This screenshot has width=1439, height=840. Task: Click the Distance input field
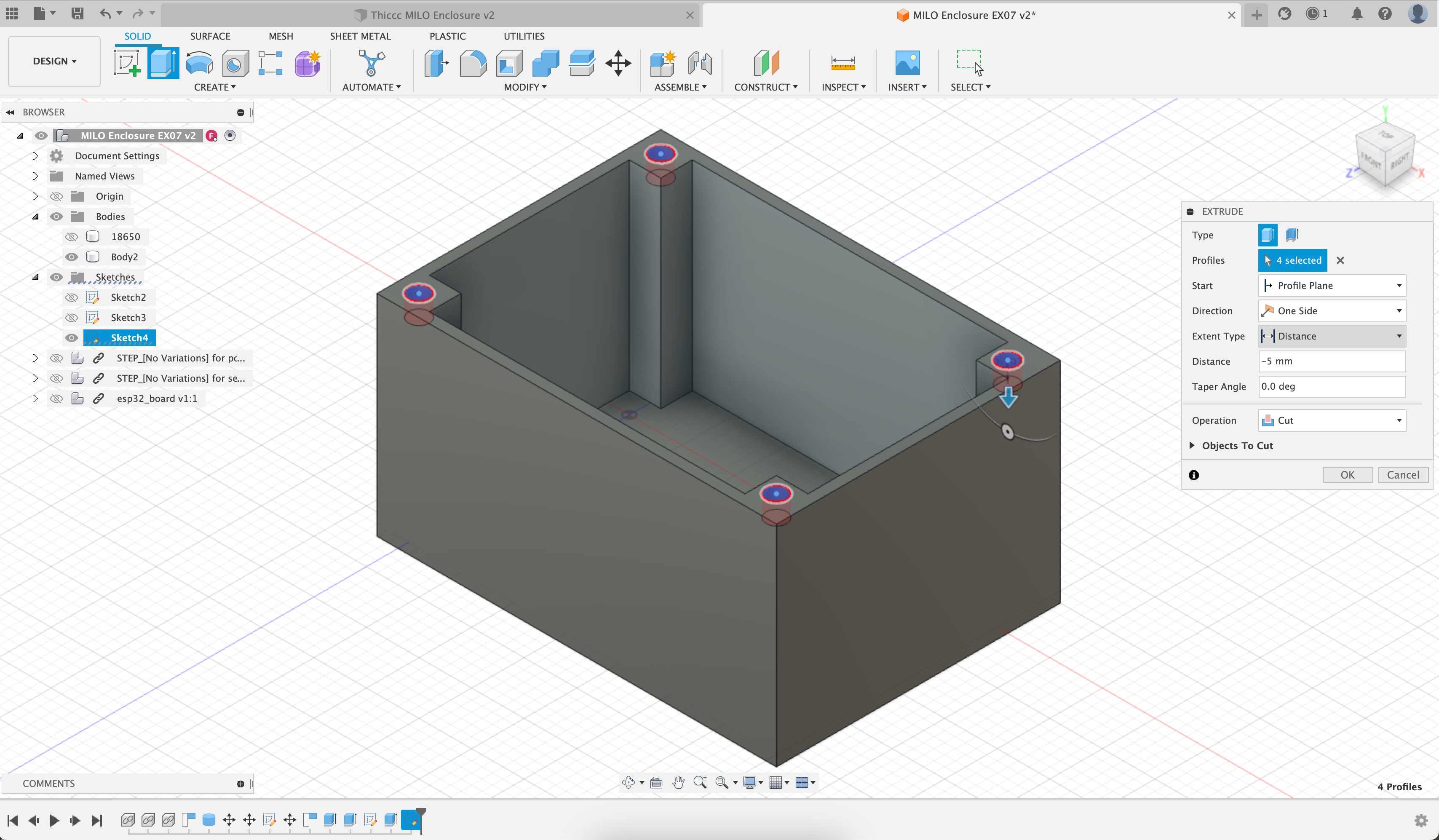click(1332, 361)
